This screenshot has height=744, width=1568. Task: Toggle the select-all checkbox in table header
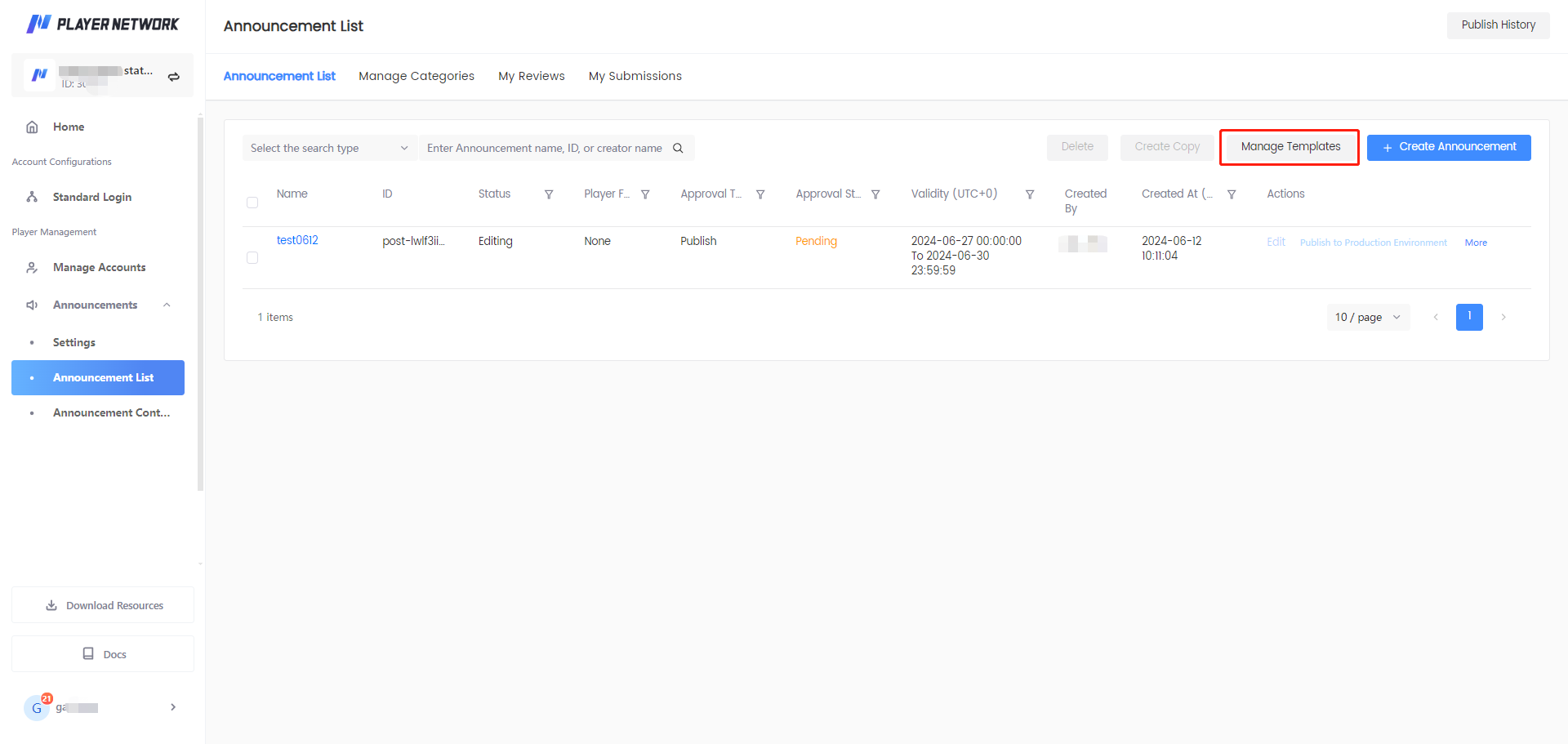pos(252,203)
